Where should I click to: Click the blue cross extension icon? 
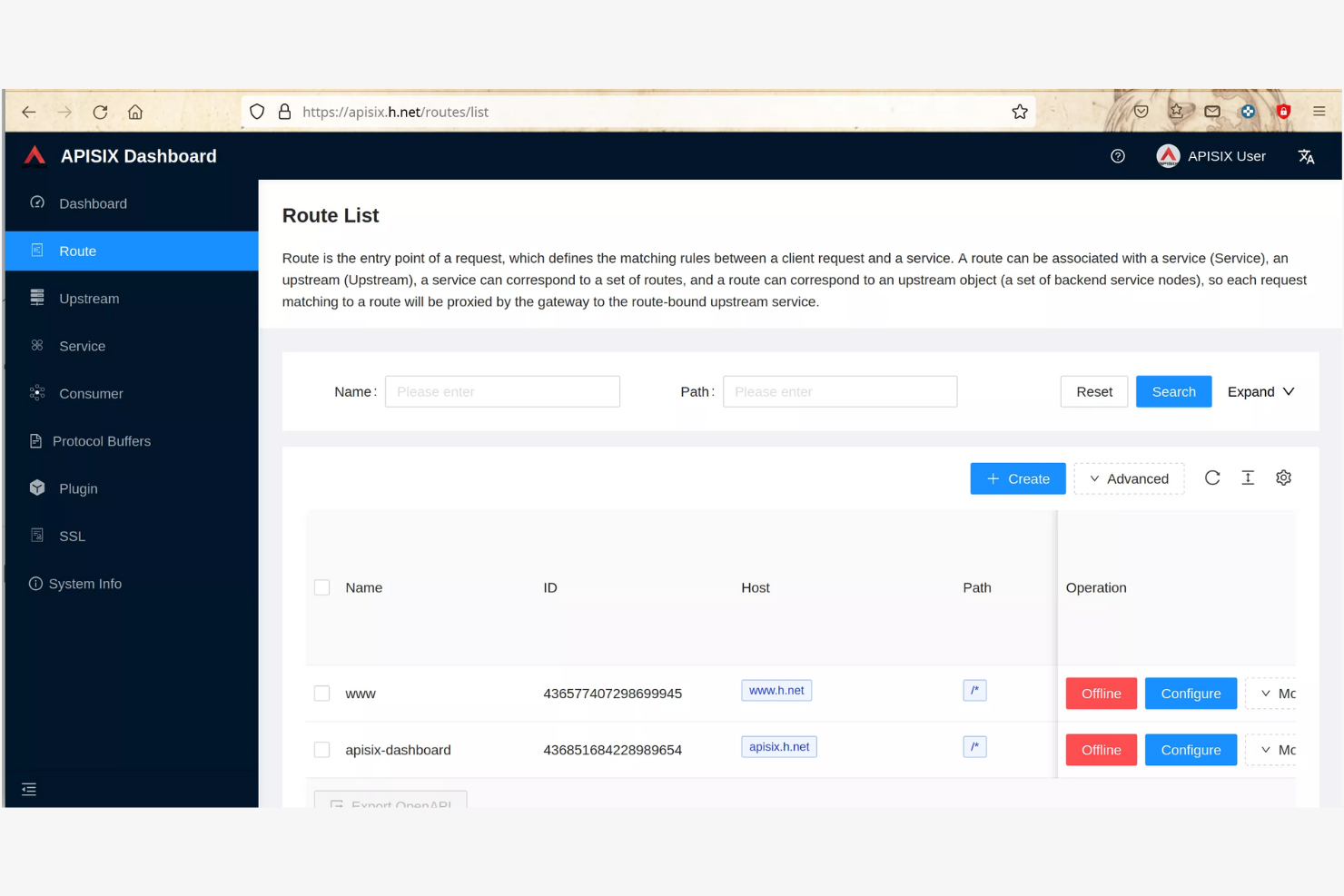(1248, 112)
